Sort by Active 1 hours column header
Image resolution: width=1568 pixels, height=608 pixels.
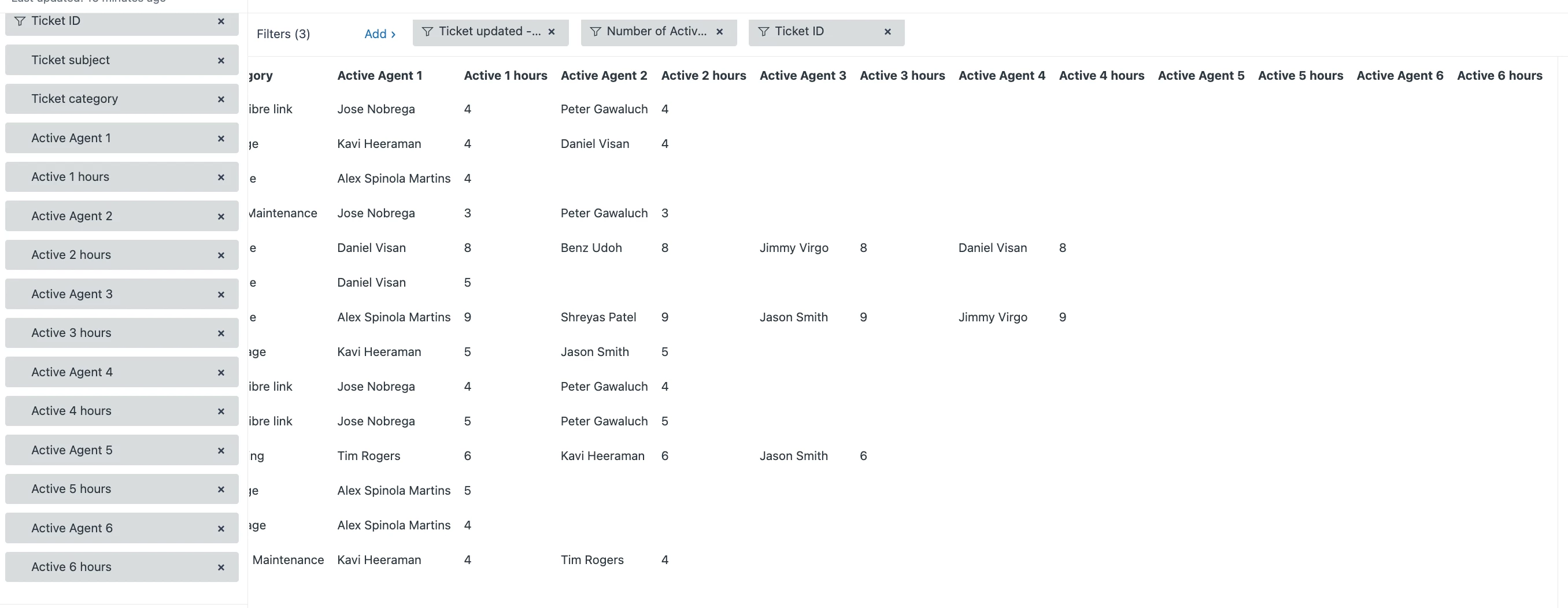(505, 76)
